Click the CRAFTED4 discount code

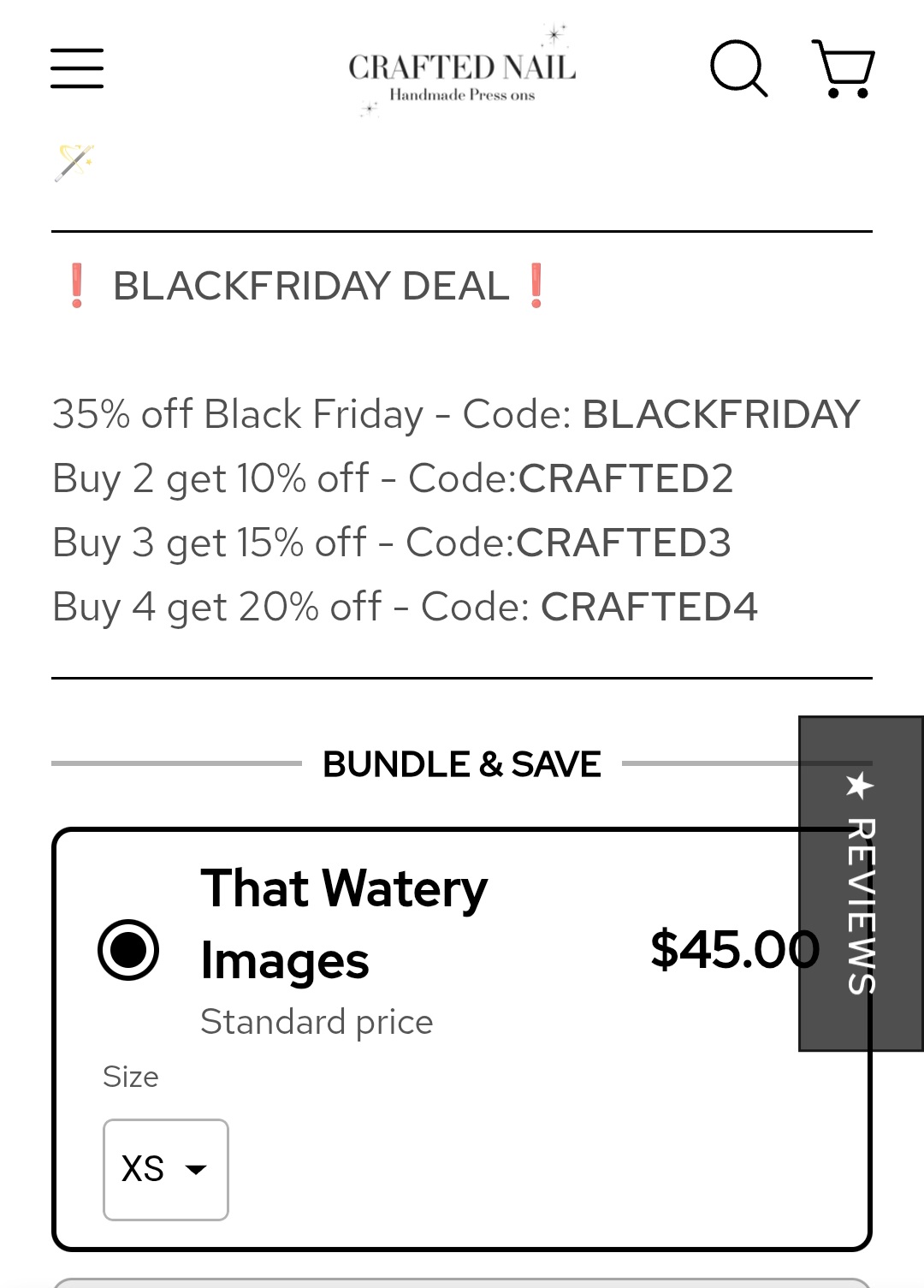pyautogui.click(x=649, y=607)
